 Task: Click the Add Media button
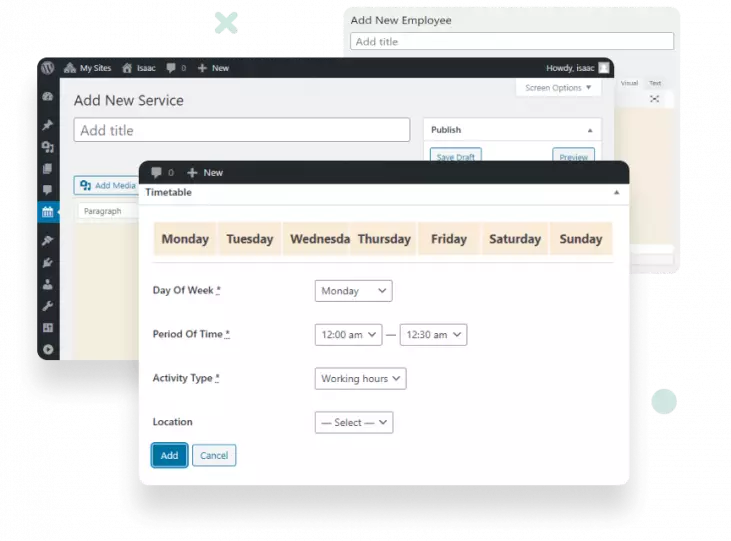(x=107, y=186)
